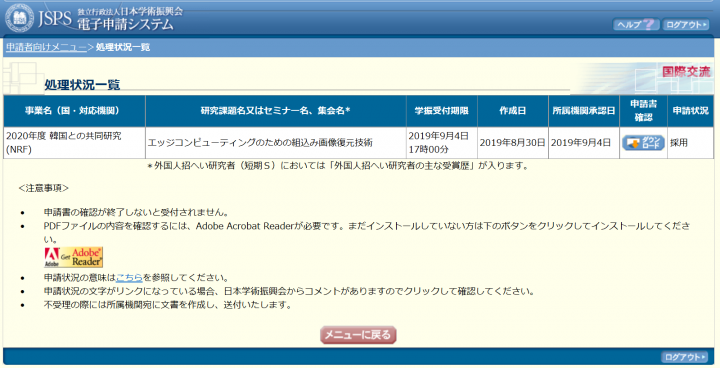Image resolution: width=720 pixels, height=368 pixels.
Task: Go to 申請者向けメニュー breadcrumb link
Action: [x=46, y=47]
